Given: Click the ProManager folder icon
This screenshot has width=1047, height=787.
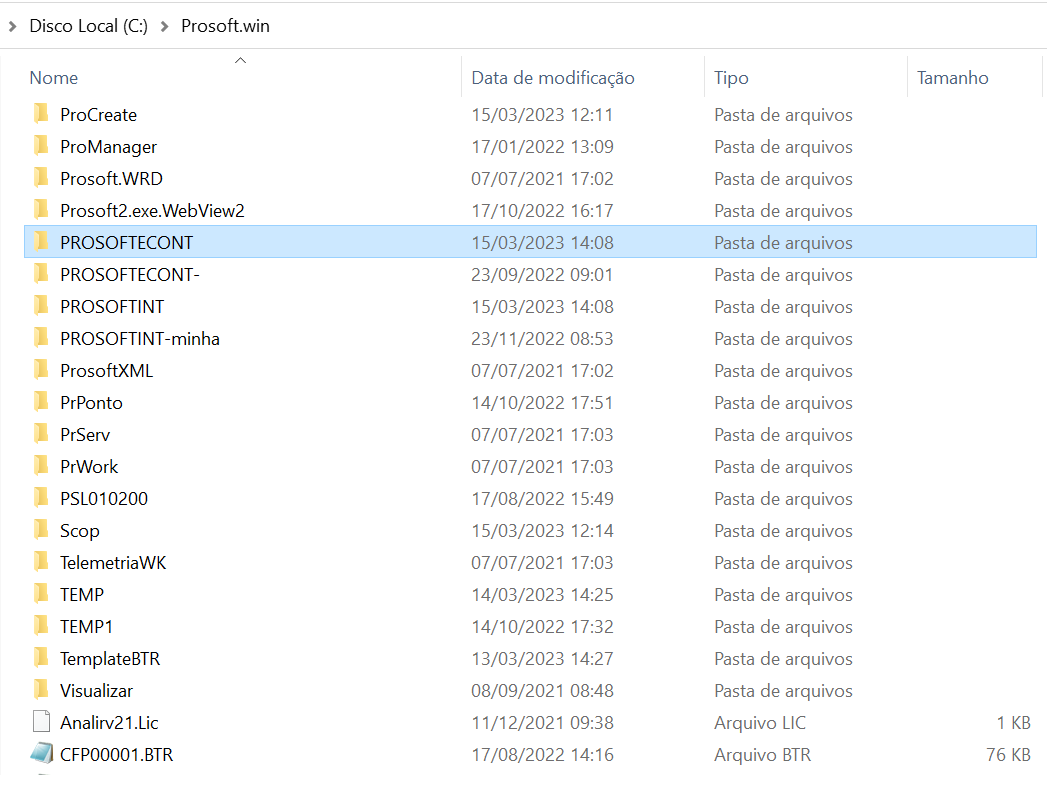Looking at the screenshot, I should pyautogui.click(x=41, y=146).
